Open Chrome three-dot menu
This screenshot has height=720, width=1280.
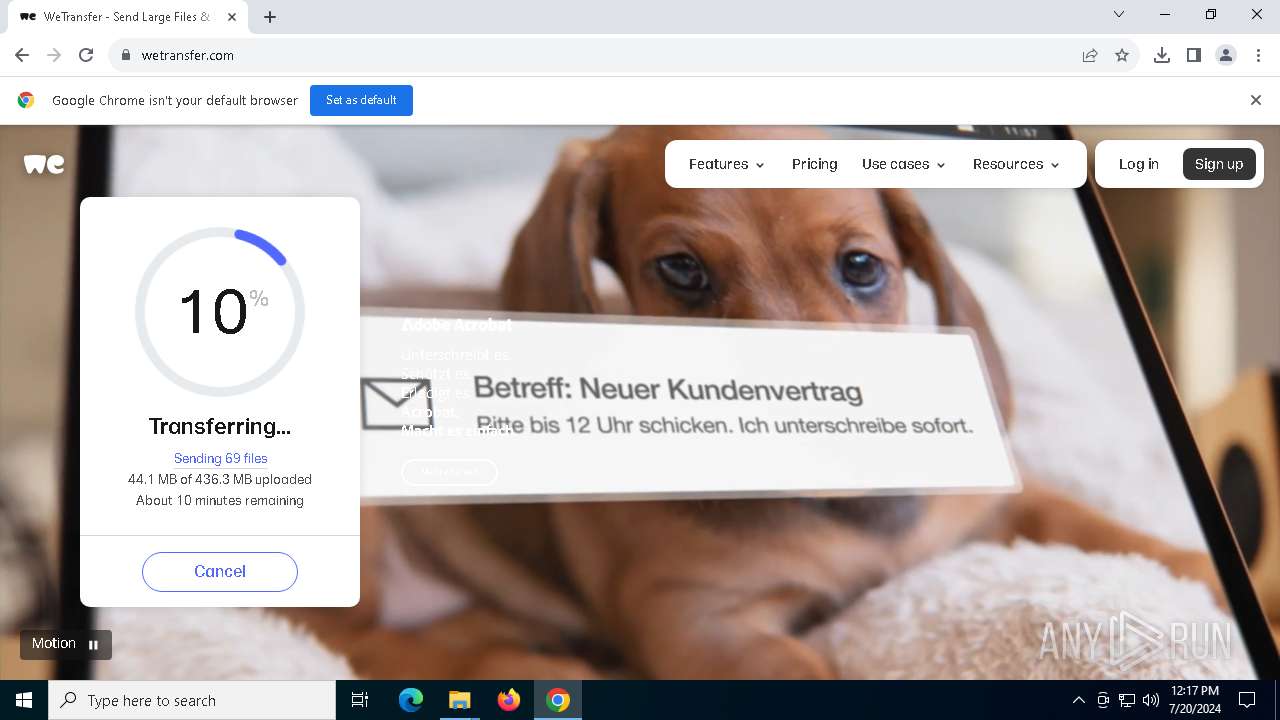click(1258, 55)
